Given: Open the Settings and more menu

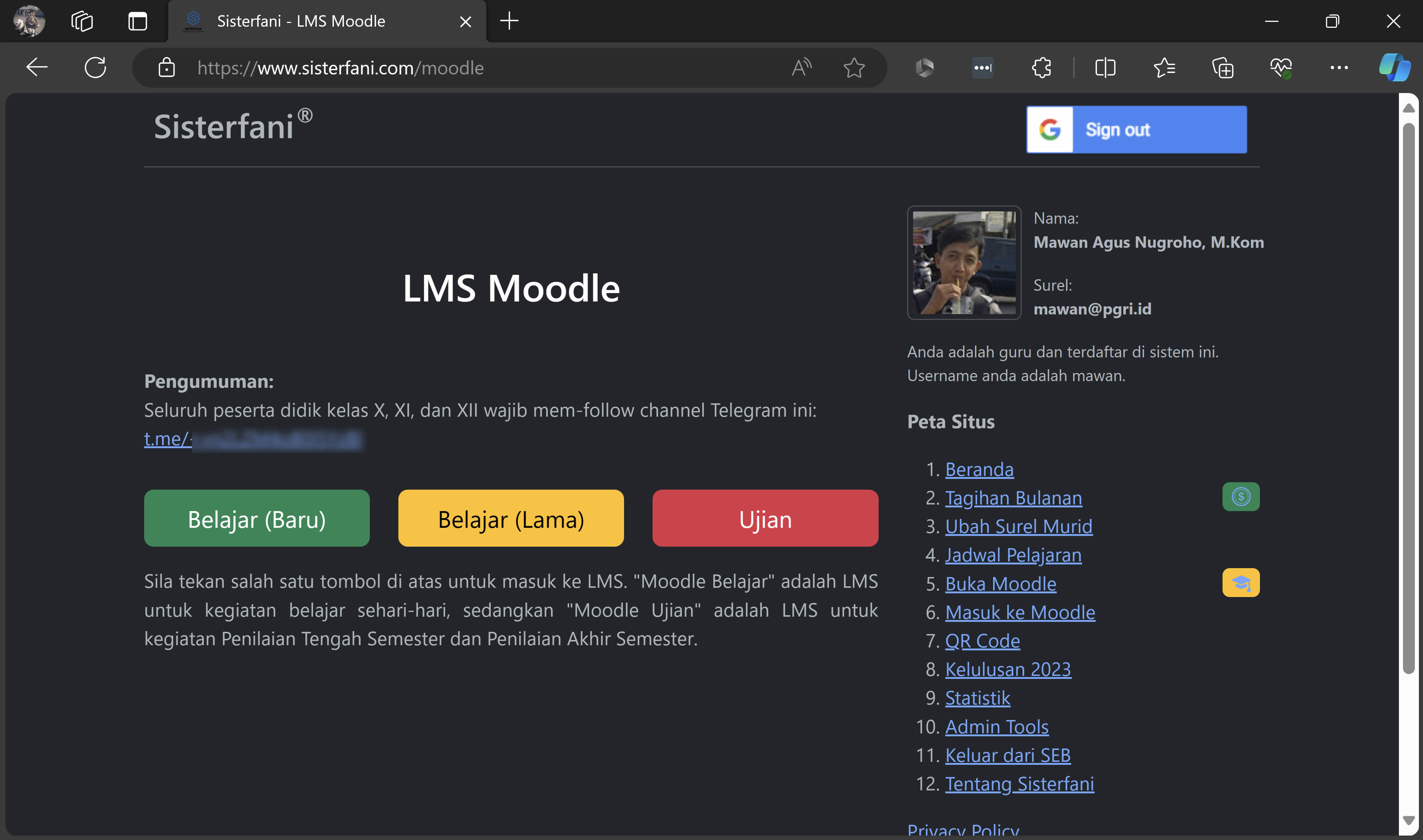Looking at the screenshot, I should (1339, 67).
